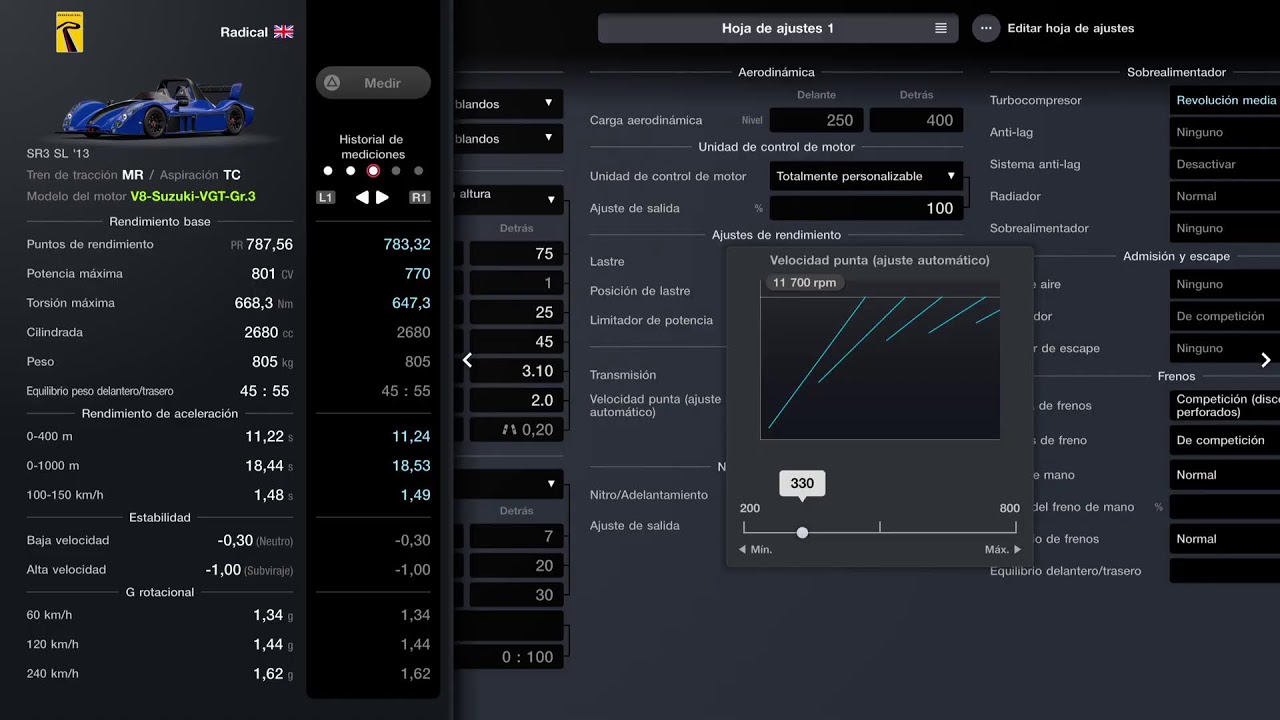Select the second measurement history dot
Image resolution: width=1280 pixels, height=720 pixels.
pyautogui.click(x=350, y=171)
